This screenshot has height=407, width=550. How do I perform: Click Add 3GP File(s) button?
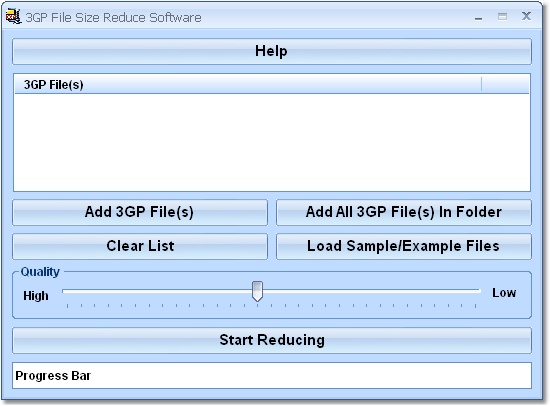[x=140, y=212]
